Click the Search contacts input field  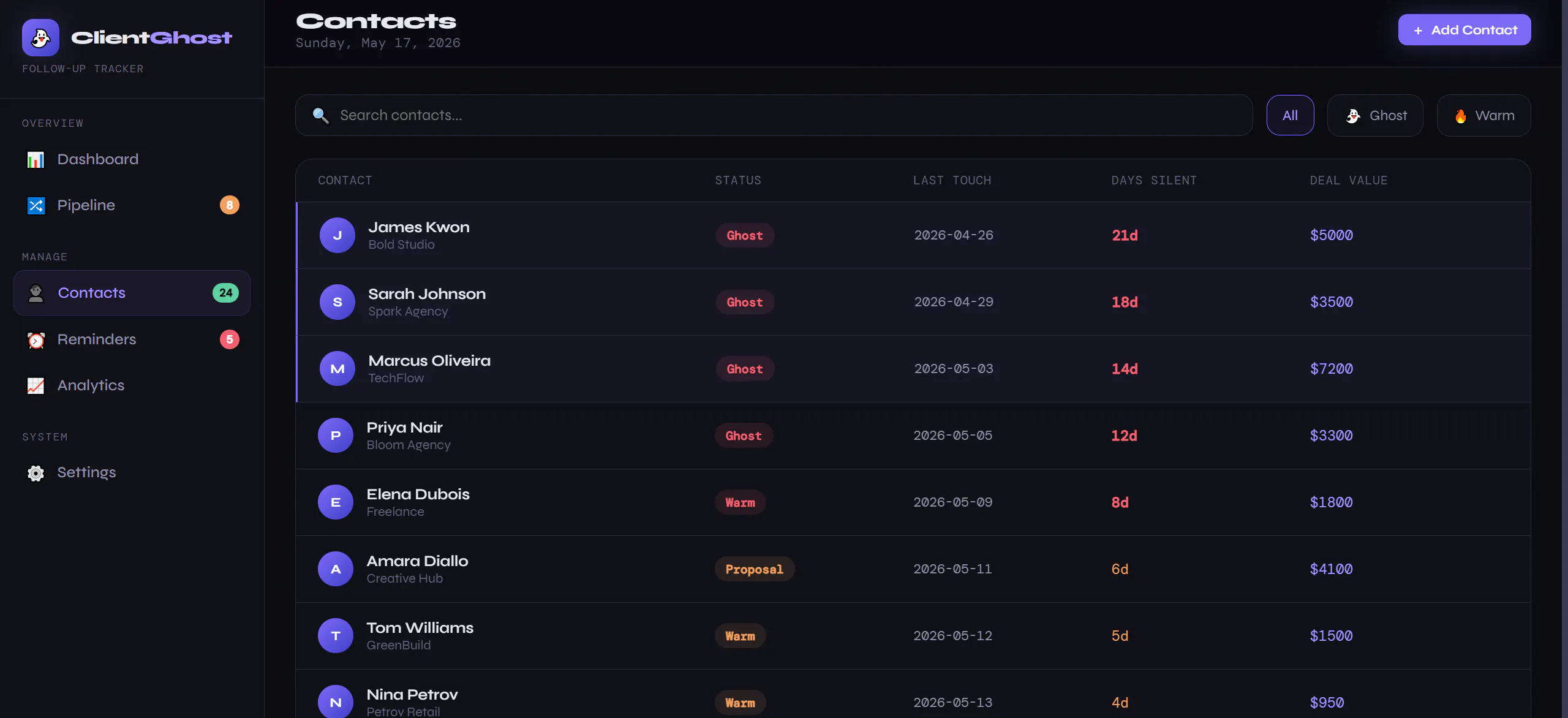(774, 115)
